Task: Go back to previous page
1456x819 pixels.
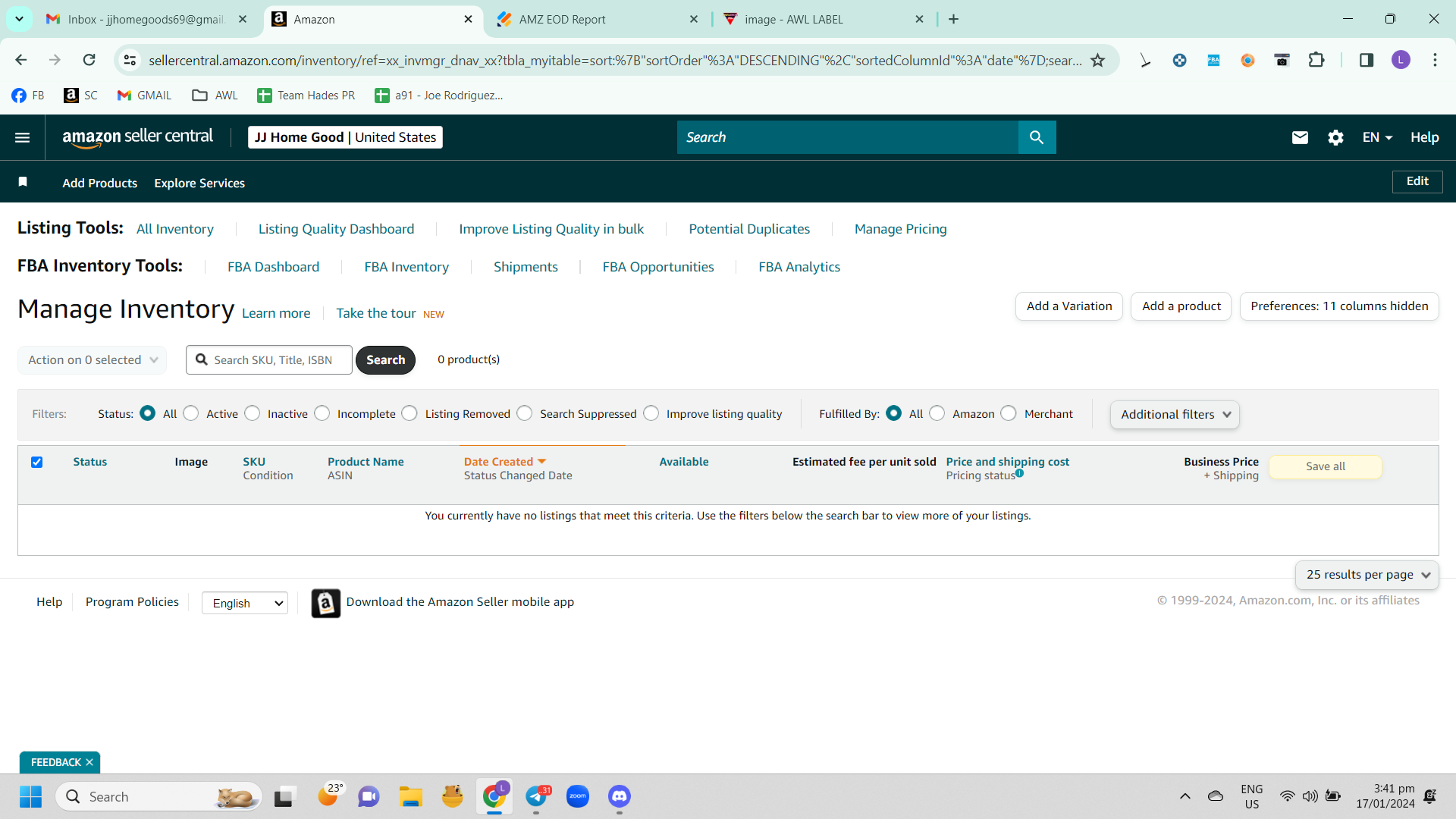Action: coord(21,60)
